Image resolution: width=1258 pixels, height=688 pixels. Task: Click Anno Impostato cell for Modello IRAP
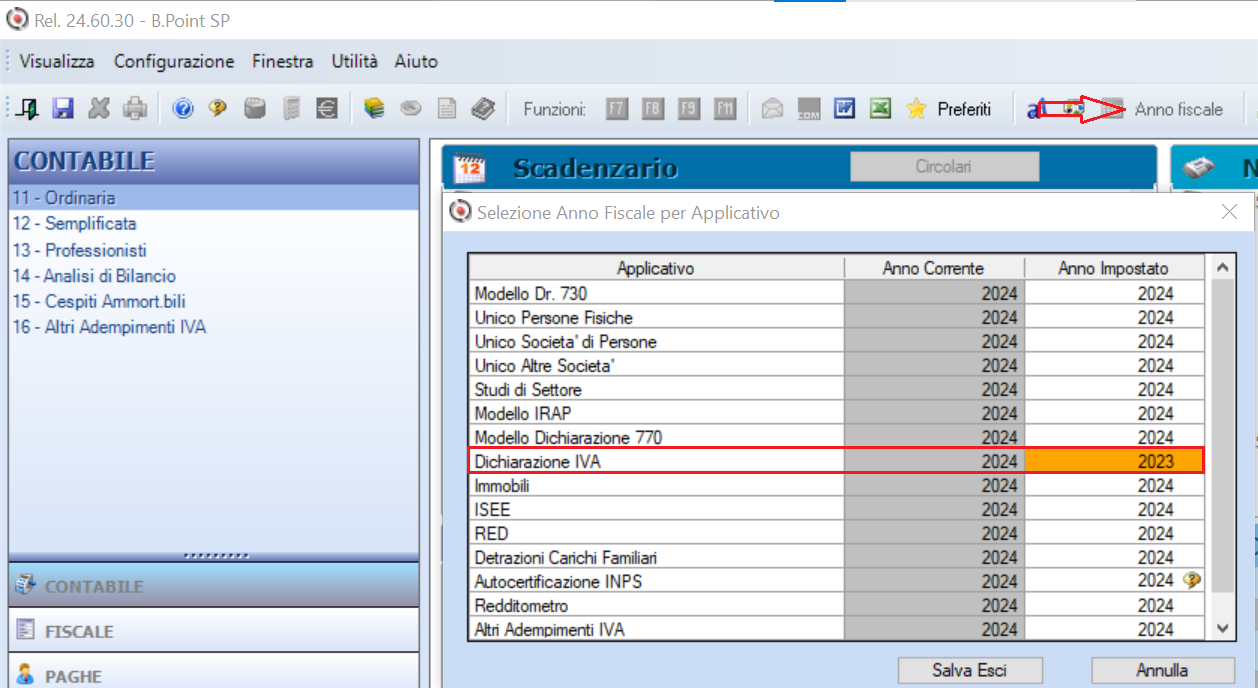(1114, 413)
